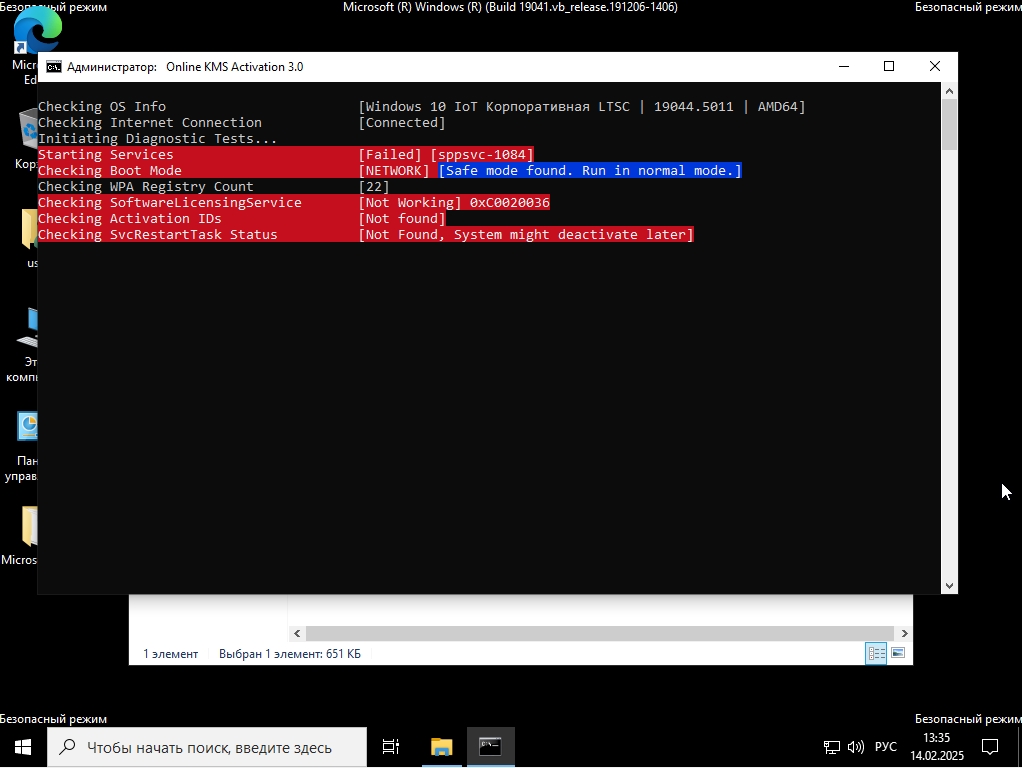This screenshot has width=1022, height=768.
Task: Click the '[Failed] [sppsvc-1084]' result text
Action: click(x=446, y=155)
